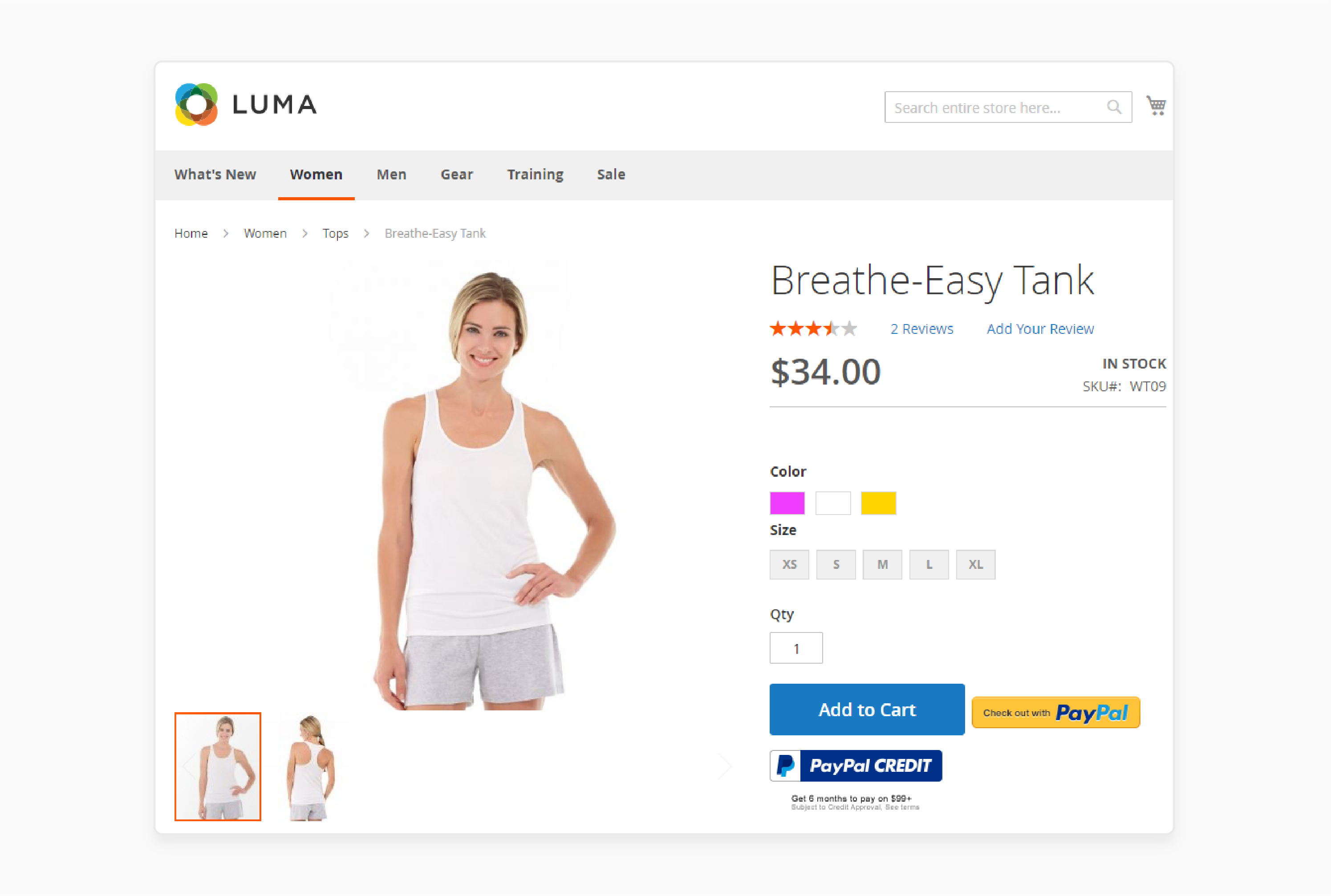Click the quantity input field
Image resolution: width=1331 pixels, height=896 pixels.
[x=797, y=647]
